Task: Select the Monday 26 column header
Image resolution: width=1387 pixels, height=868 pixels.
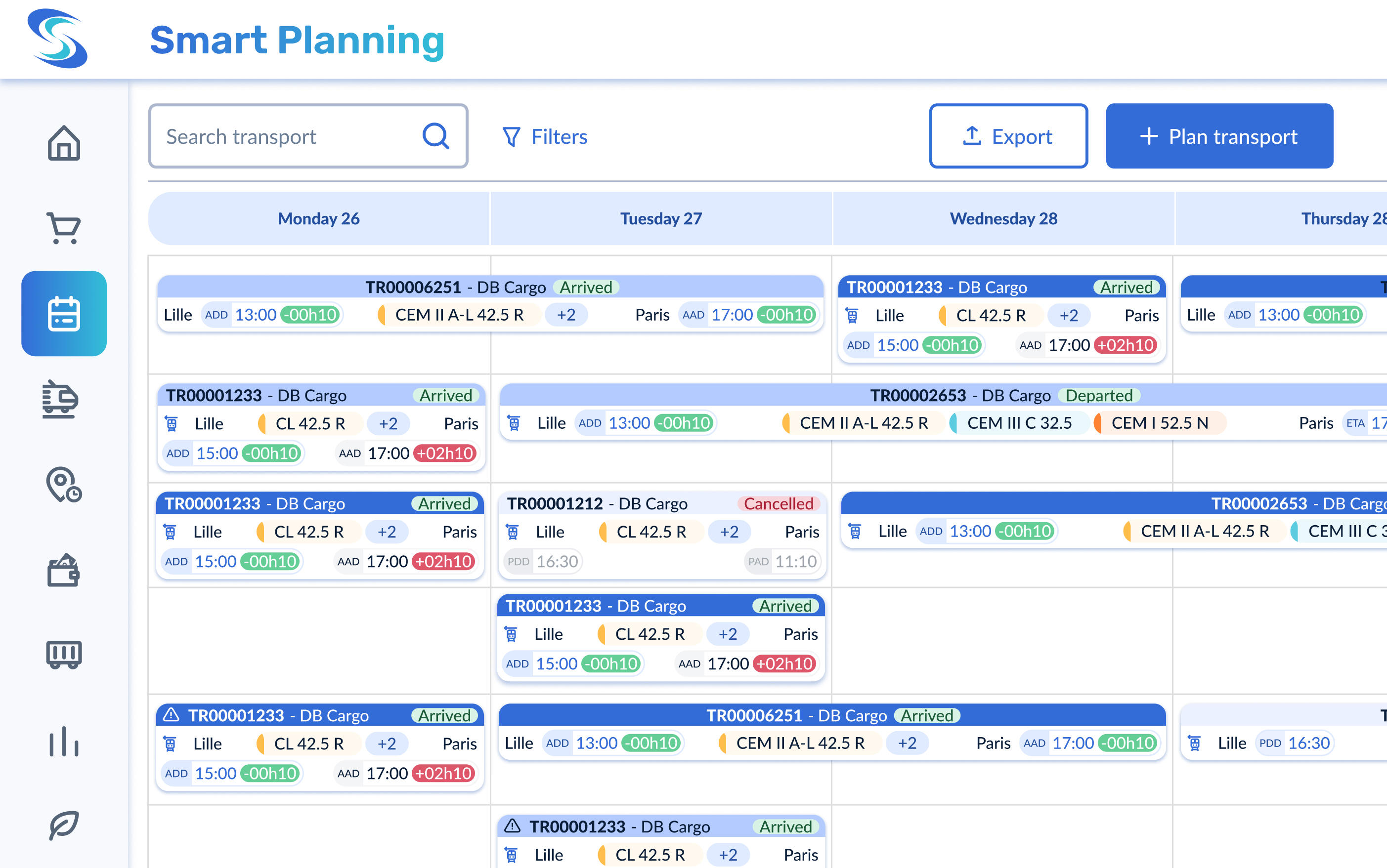Action: (x=319, y=219)
